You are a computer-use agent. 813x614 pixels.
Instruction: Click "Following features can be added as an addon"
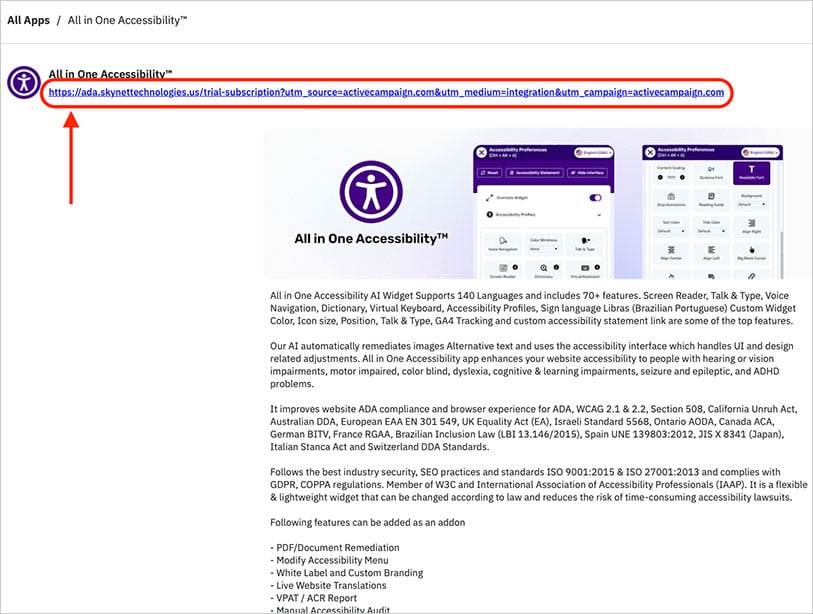point(368,522)
